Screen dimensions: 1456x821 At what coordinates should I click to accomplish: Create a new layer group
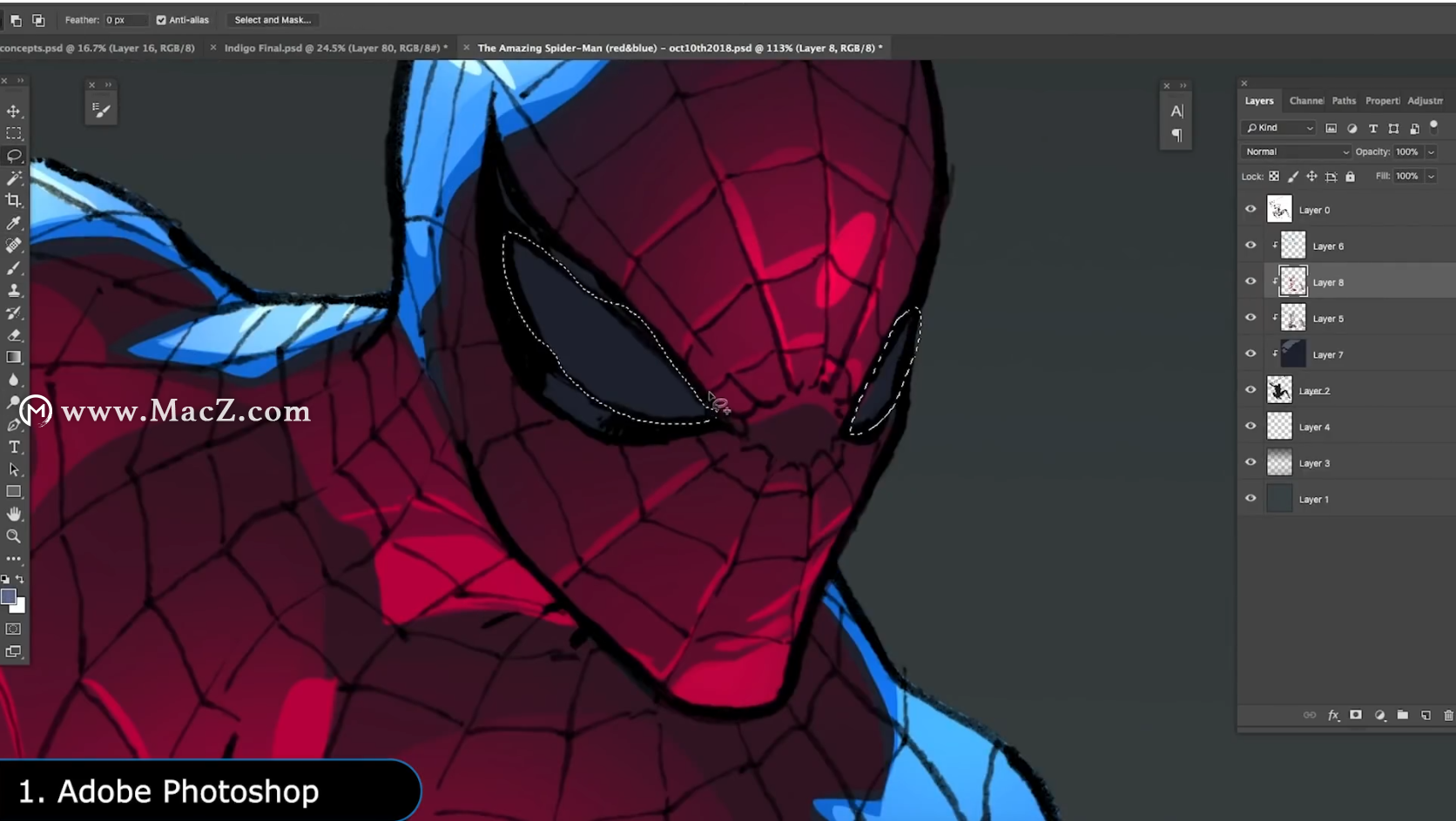1403,715
